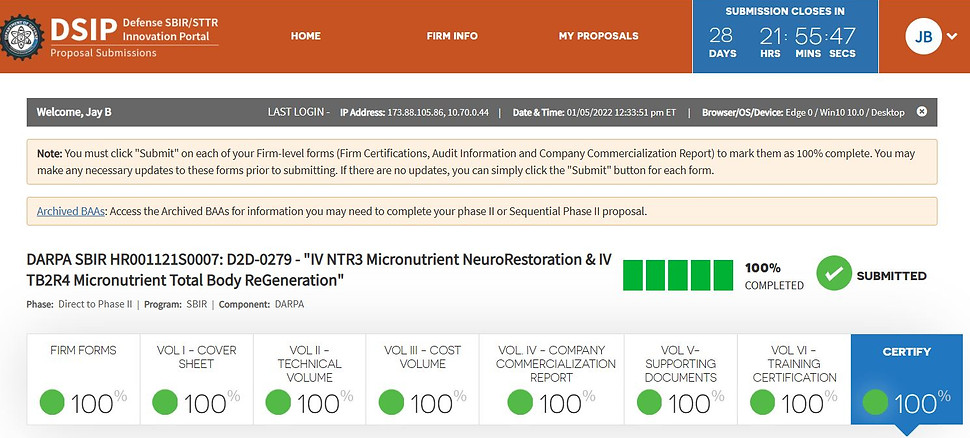Open the VOL I - COVER SHEET tab
This screenshot has height=438, width=970.
(196, 379)
